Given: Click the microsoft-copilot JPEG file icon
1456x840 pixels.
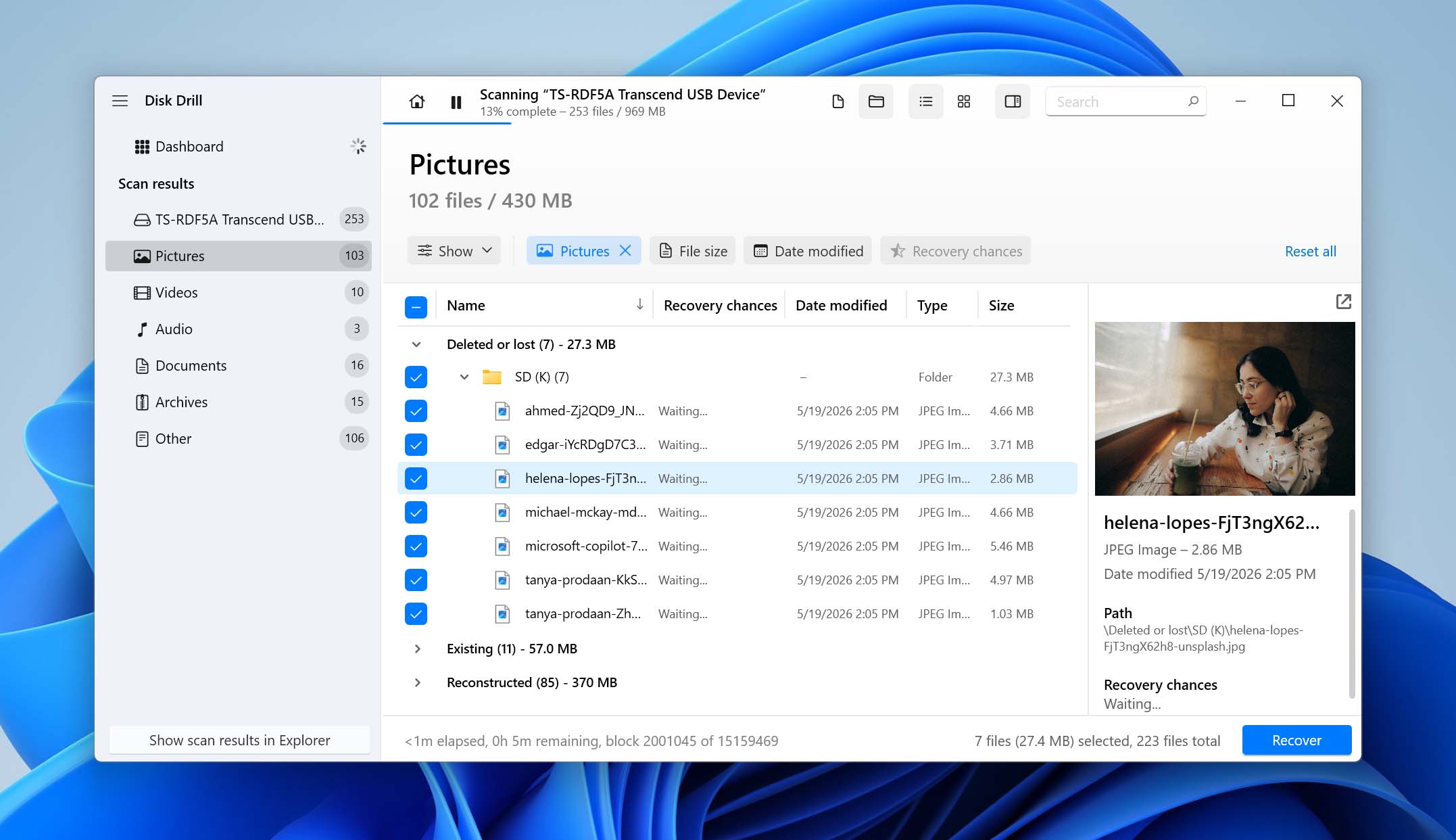Looking at the screenshot, I should pyautogui.click(x=502, y=546).
